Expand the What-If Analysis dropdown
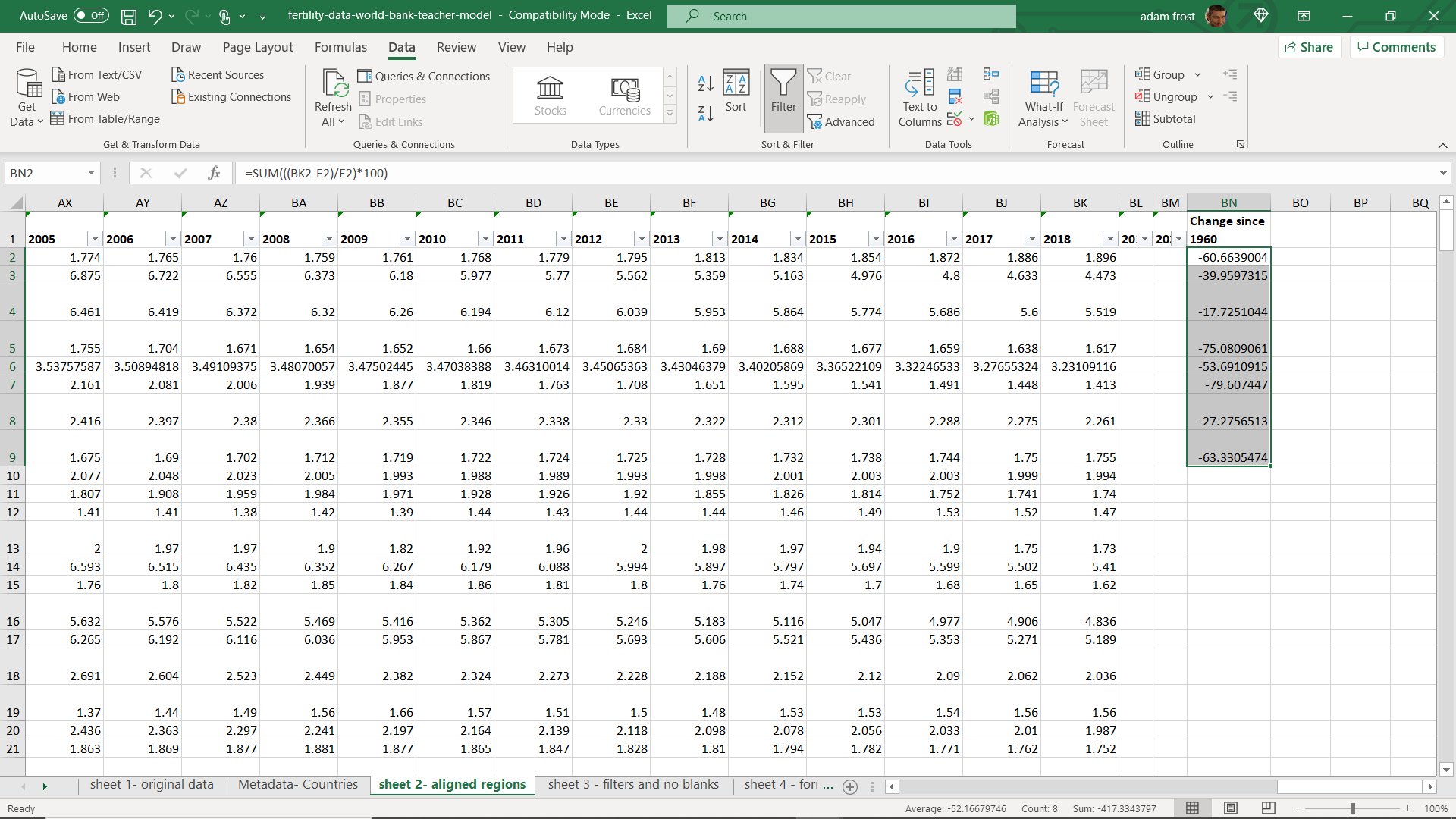Screen dimensions: 1456x819 pos(1043,99)
